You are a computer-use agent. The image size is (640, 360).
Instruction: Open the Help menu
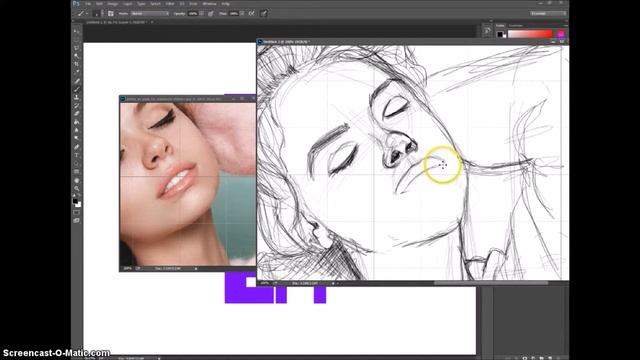click(225, 4)
